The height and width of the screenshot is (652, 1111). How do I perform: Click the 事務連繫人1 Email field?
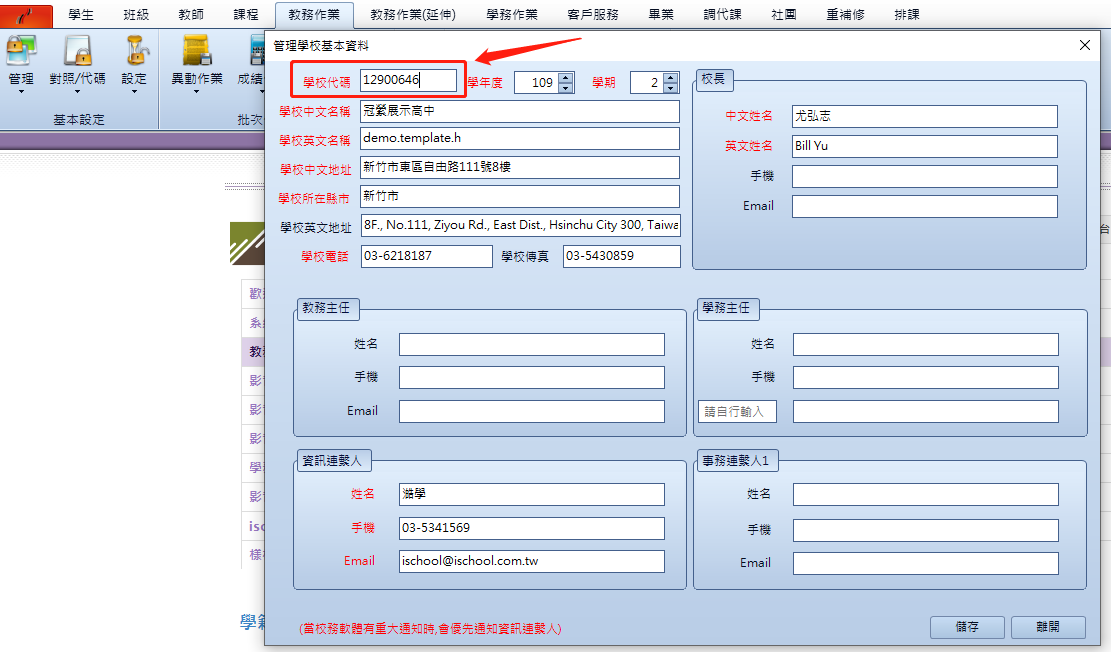tap(925, 563)
